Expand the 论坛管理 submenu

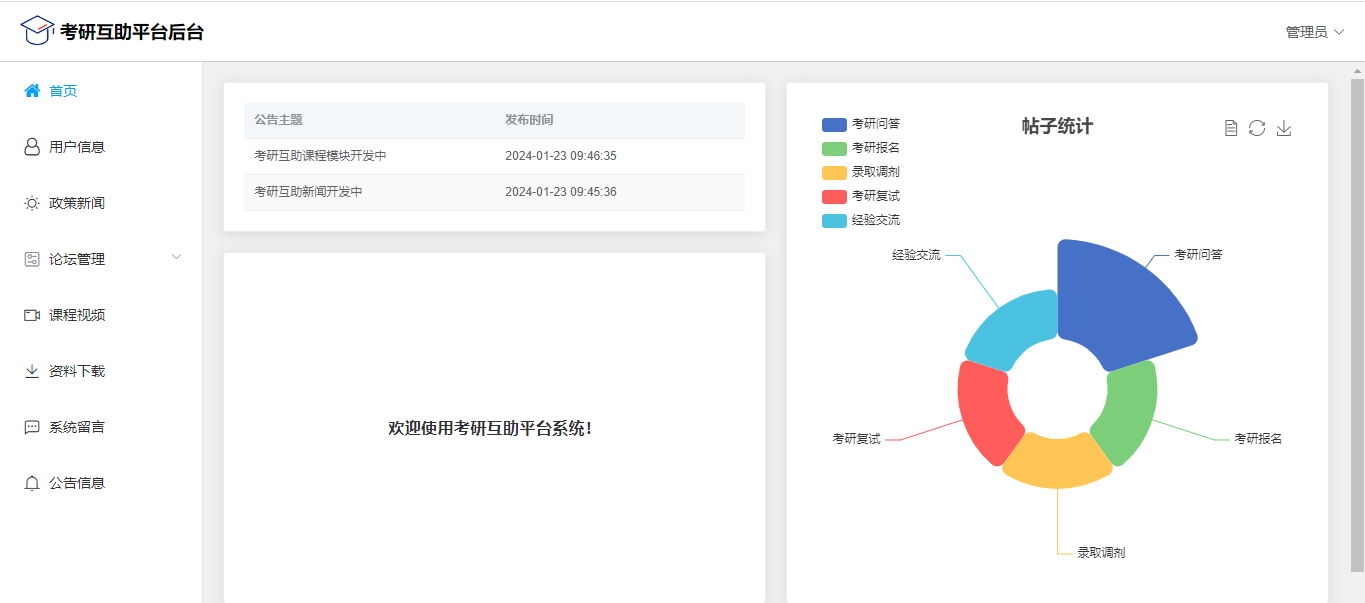pos(101,259)
